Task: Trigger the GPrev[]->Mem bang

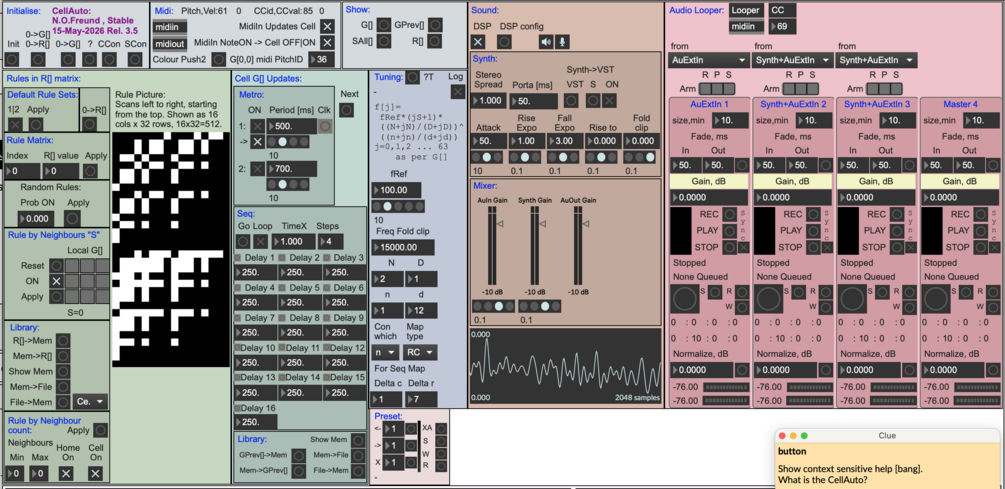Action: coord(299,455)
